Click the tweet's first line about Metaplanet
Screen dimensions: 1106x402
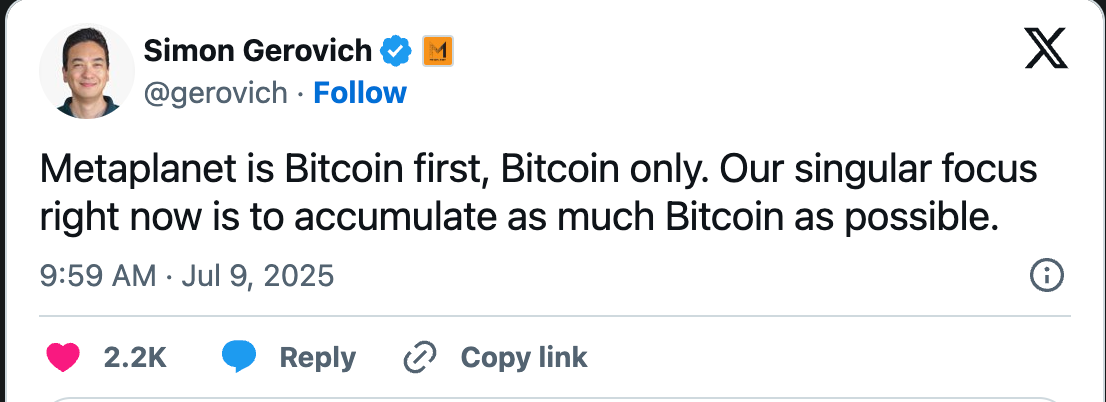538,169
